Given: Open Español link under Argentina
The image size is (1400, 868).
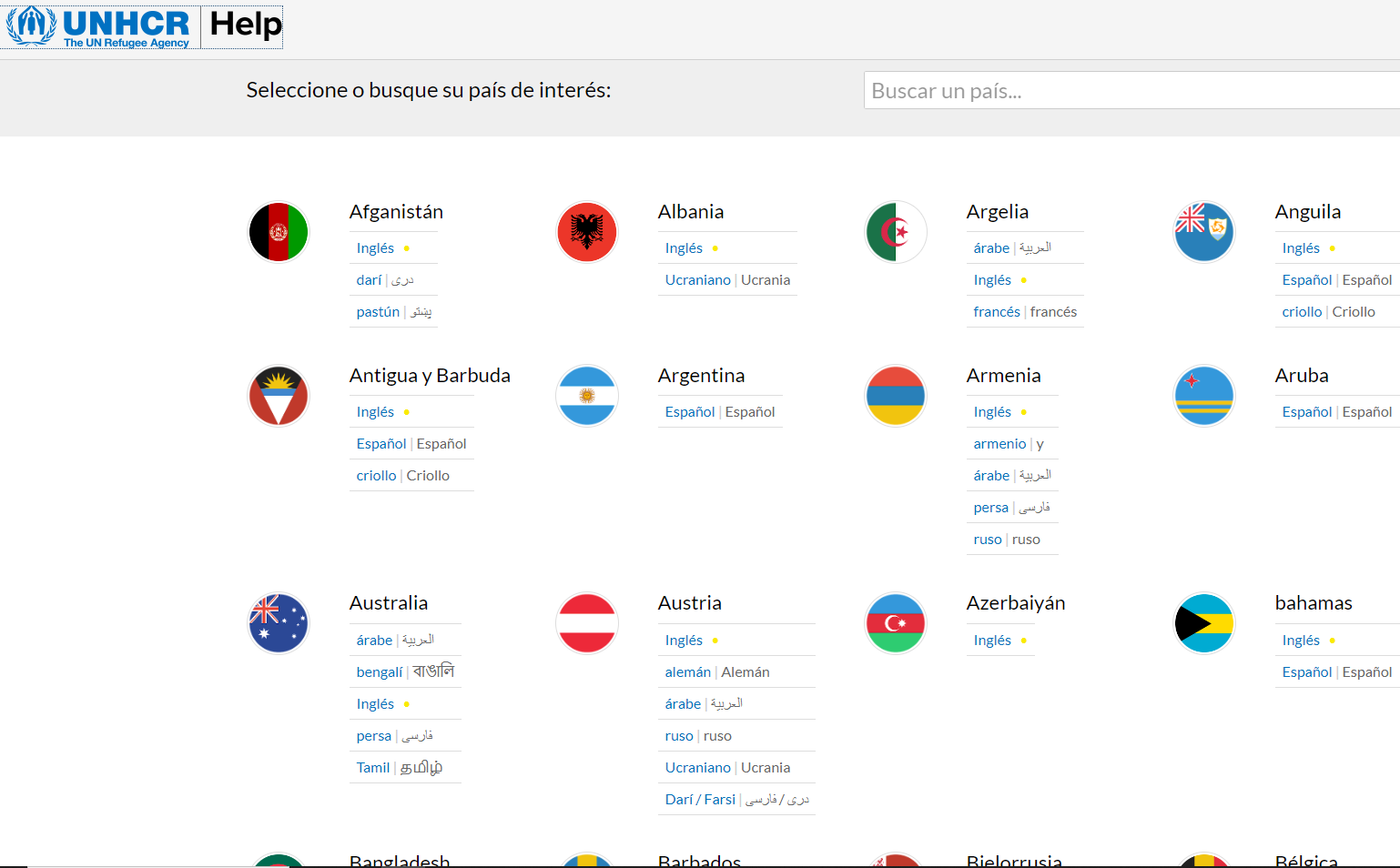Looking at the screenshot, I should pyautogui.click(x=690, y=412).
